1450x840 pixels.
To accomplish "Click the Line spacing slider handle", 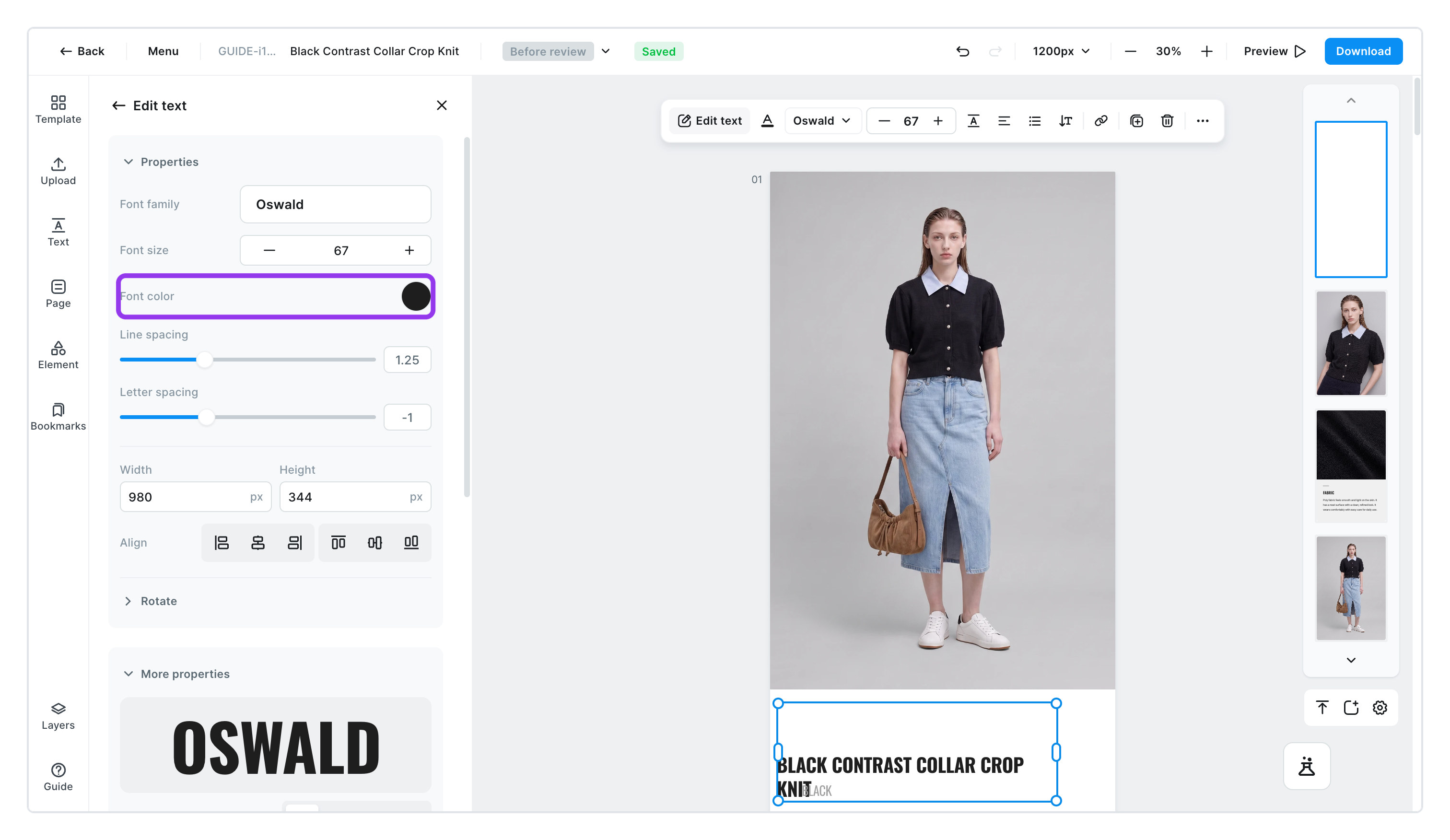I will coord(204,360).
